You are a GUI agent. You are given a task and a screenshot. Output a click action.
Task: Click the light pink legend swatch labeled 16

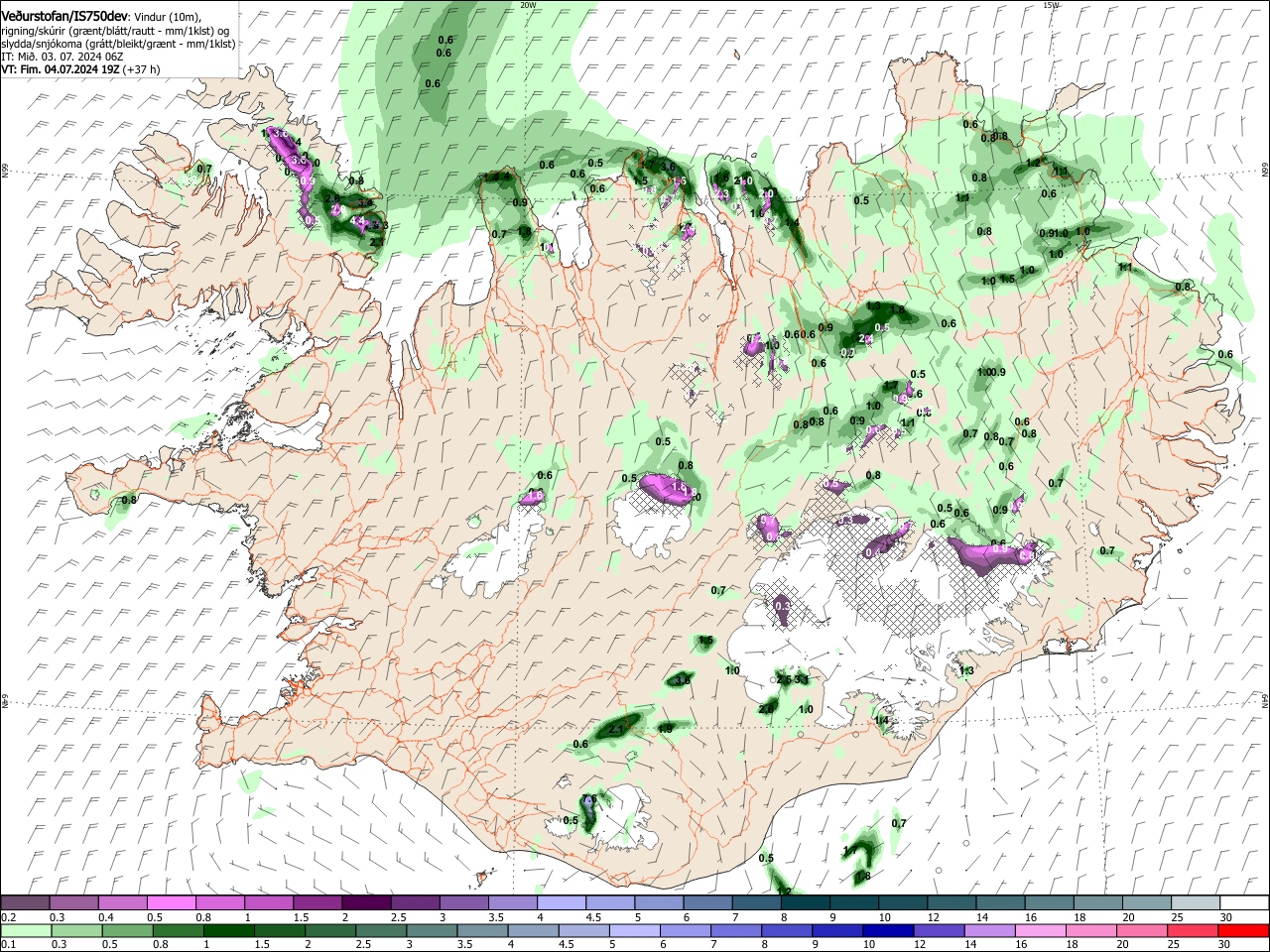(x=1040, y=931)
